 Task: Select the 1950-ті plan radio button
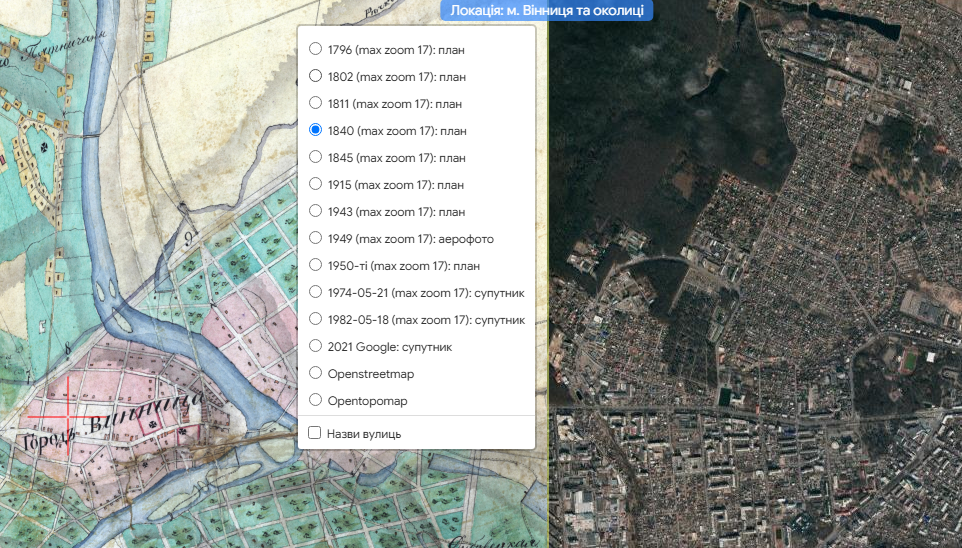(315, 264)
